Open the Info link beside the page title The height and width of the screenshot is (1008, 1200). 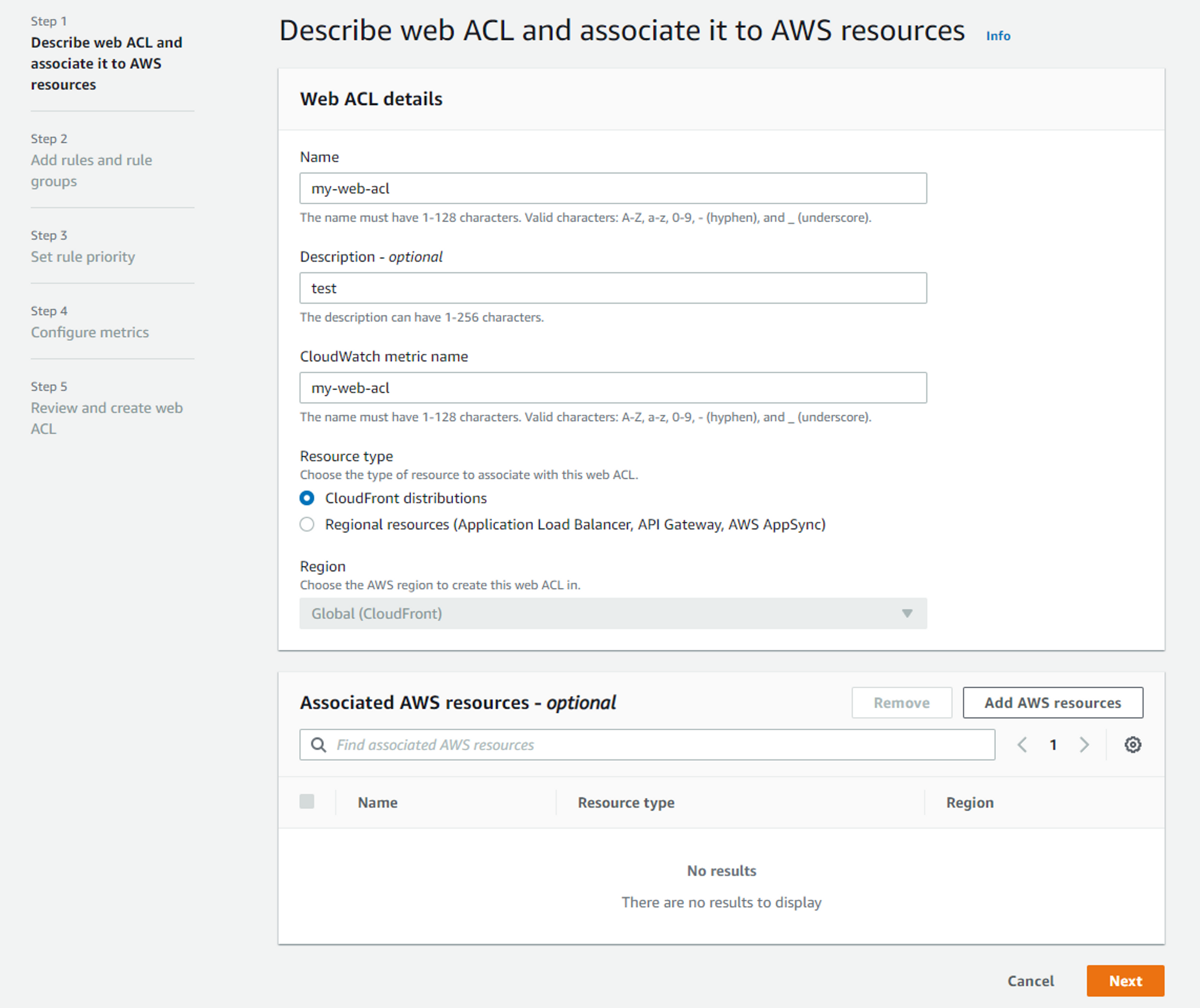(x=997, y=35)
